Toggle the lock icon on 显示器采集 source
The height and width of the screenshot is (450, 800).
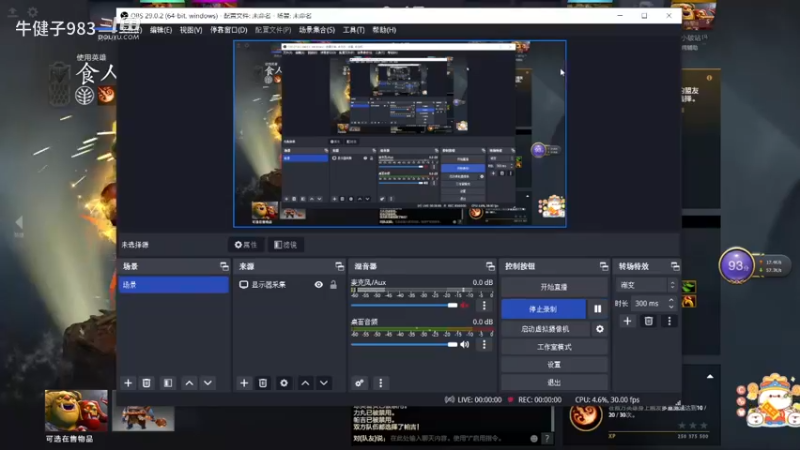coord(333,285)
